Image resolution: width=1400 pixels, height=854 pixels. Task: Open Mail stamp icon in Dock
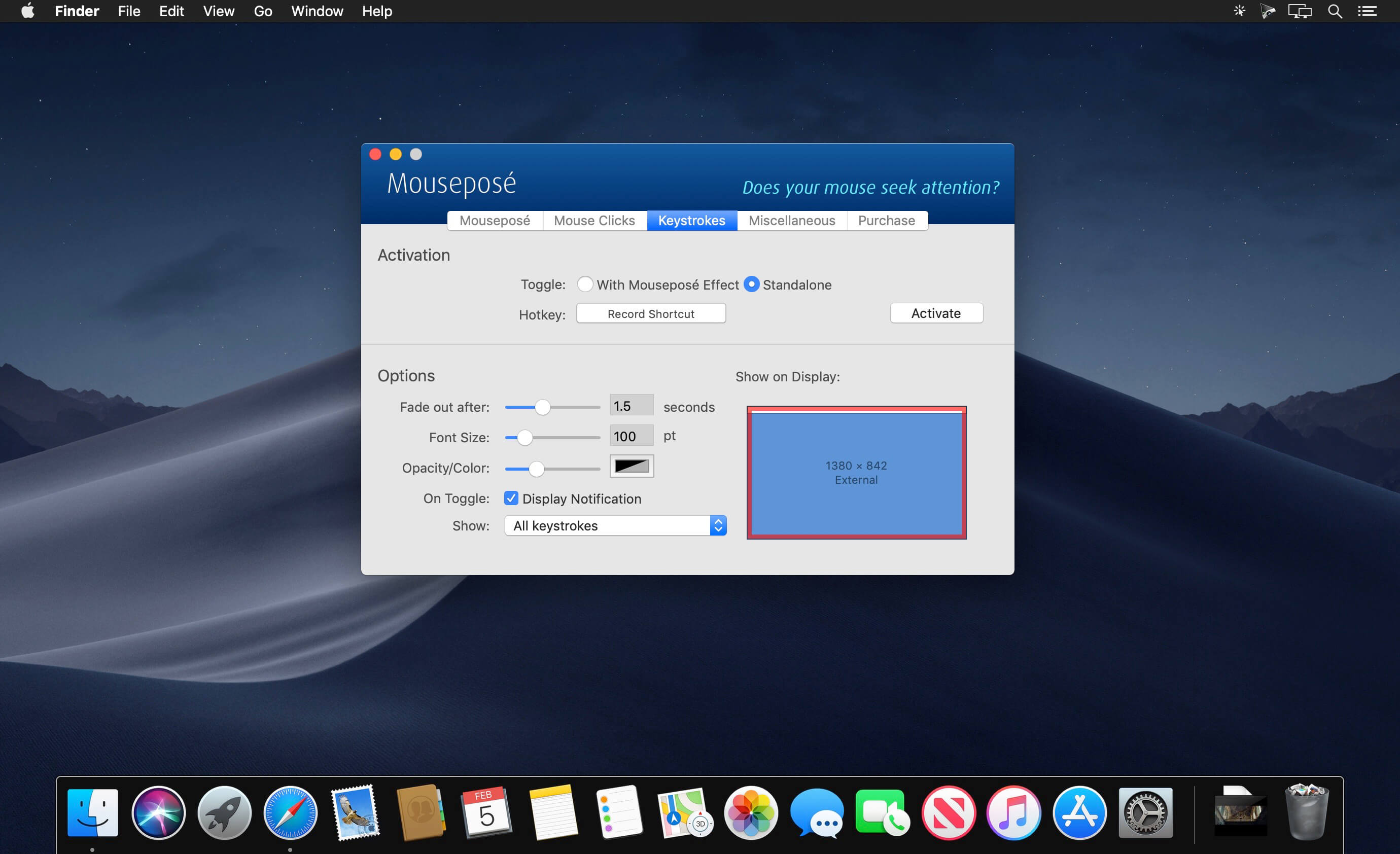[x=356, y=812]
